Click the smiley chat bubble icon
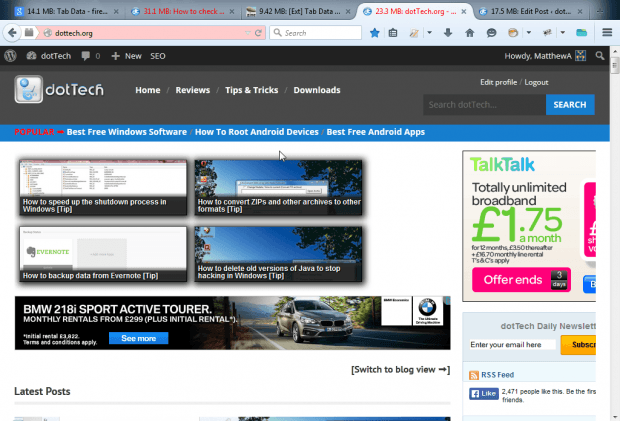Screen dimensions: 620x421 click(491, 33)
